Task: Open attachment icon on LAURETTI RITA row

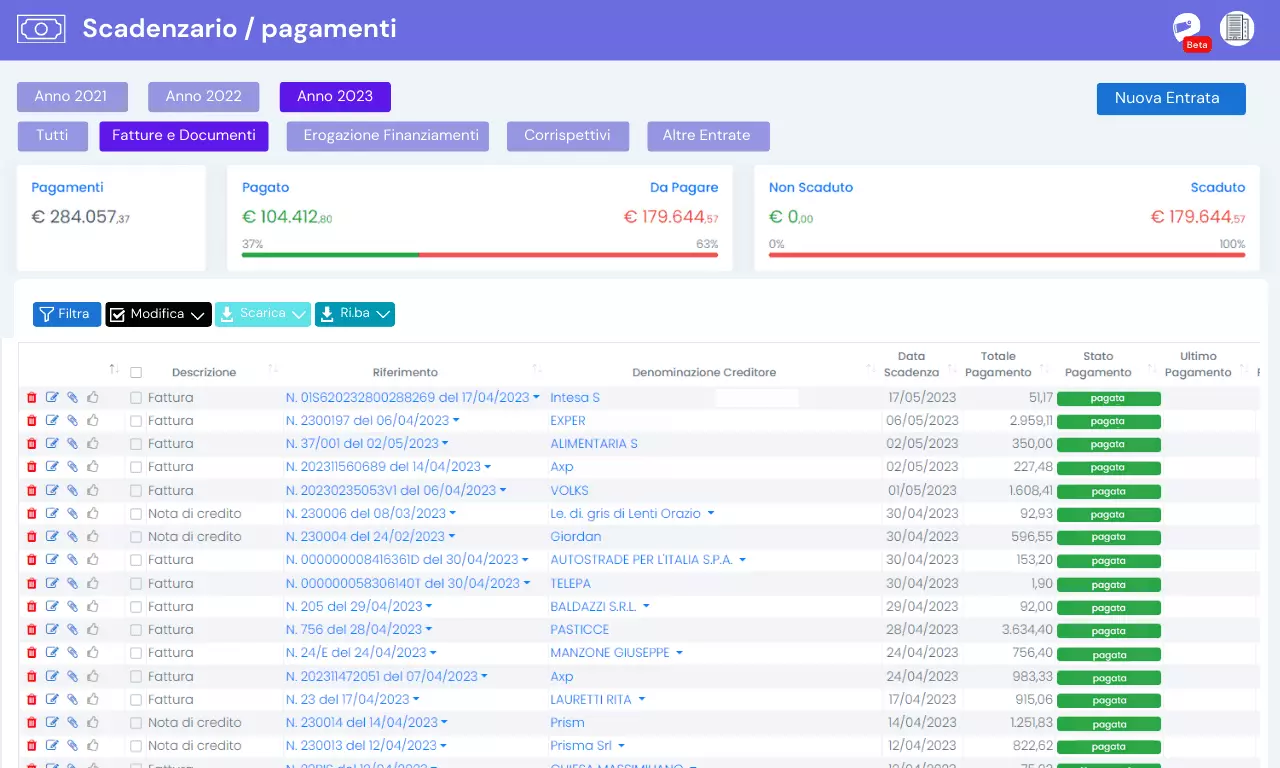Action: click(x=72, y=700)
